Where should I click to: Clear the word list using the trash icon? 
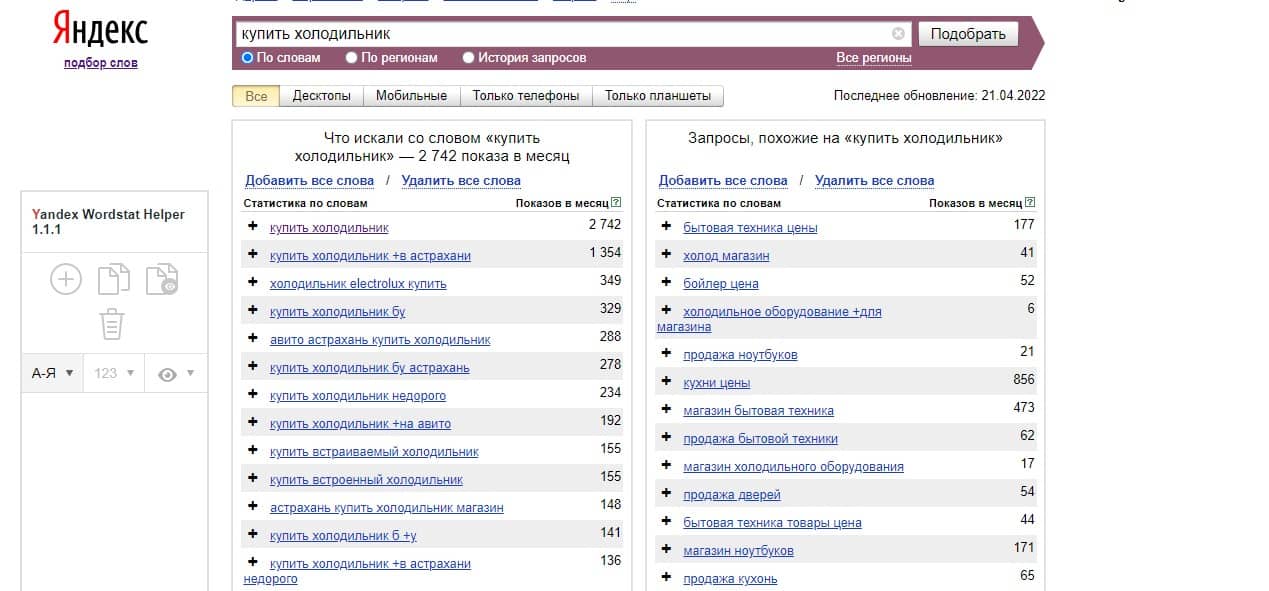tap(110, 324)
